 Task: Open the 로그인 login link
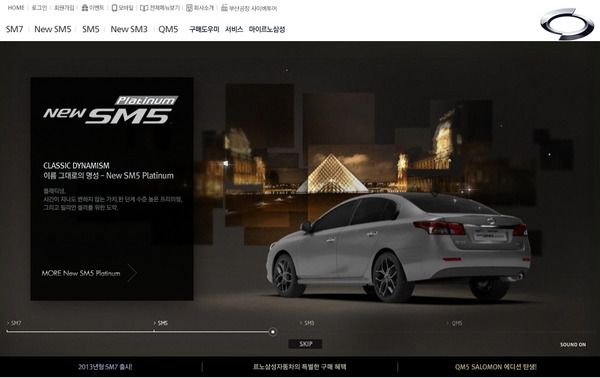[39, 8]
